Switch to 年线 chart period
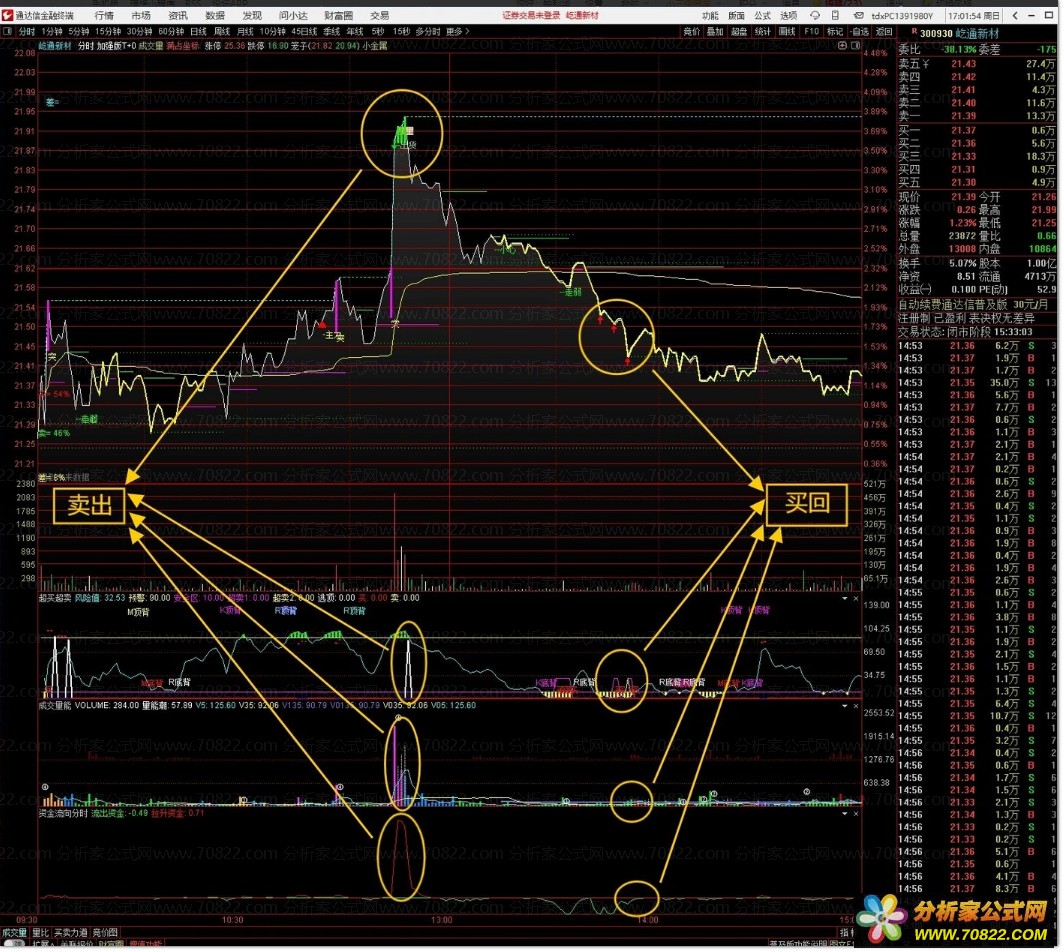 pos(355,31)
